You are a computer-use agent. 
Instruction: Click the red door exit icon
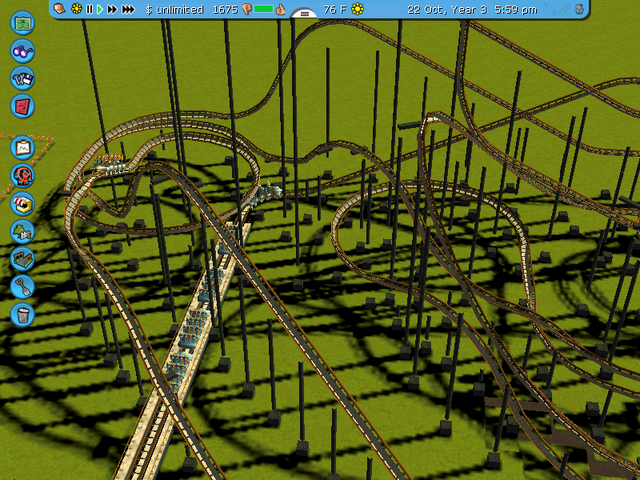point(22,106)
